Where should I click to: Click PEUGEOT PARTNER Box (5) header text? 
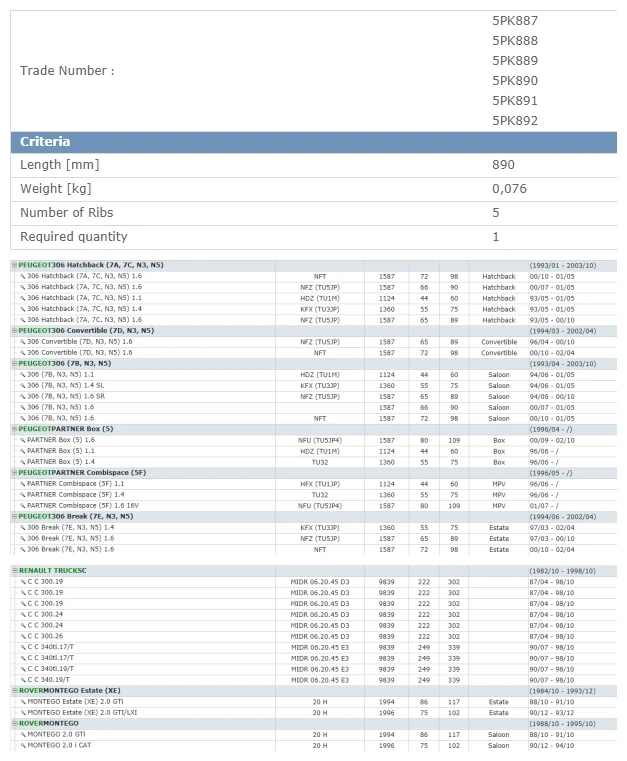tap(66, 429)
